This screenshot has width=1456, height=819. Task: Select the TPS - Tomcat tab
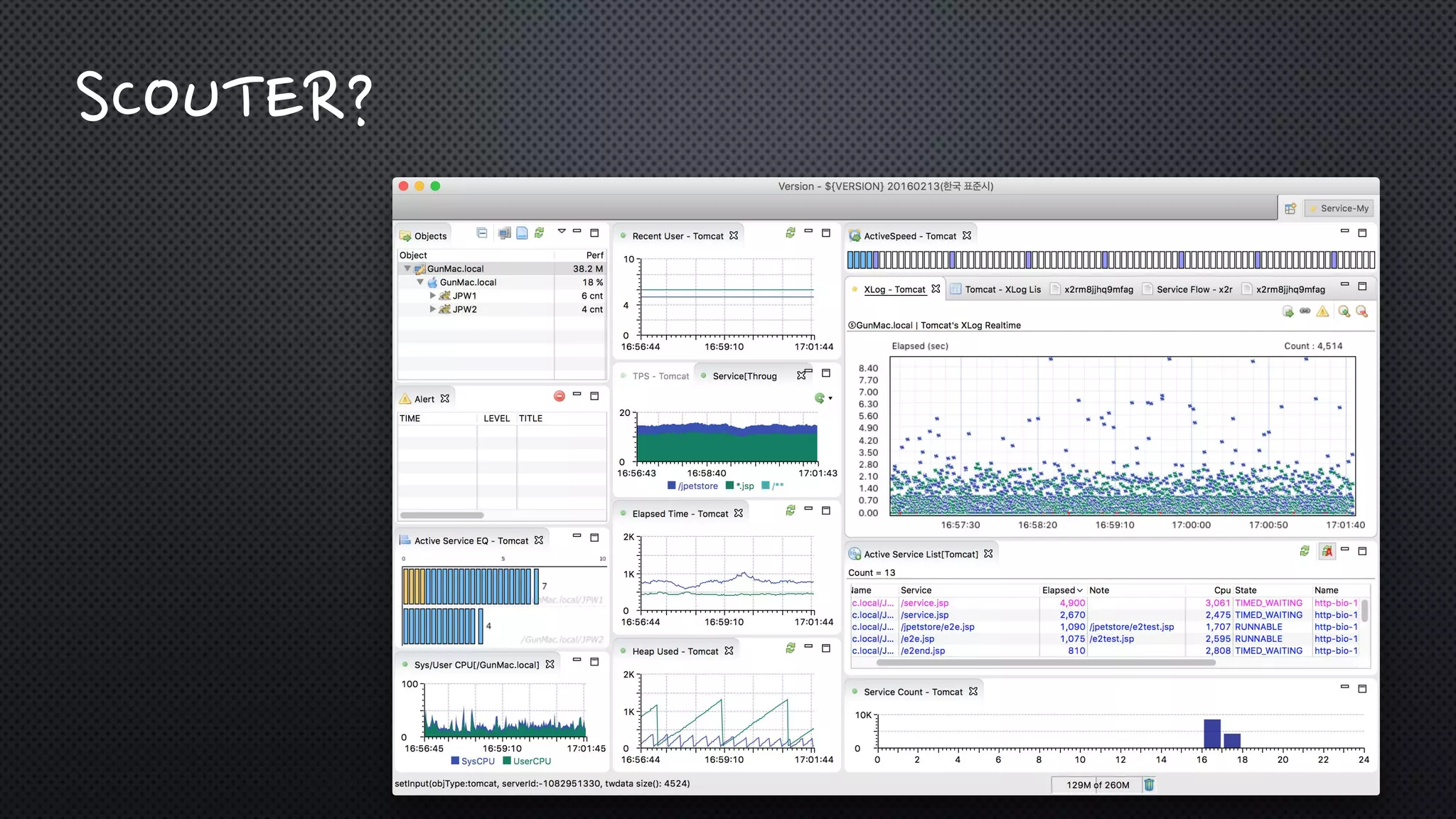click(660, 376)
